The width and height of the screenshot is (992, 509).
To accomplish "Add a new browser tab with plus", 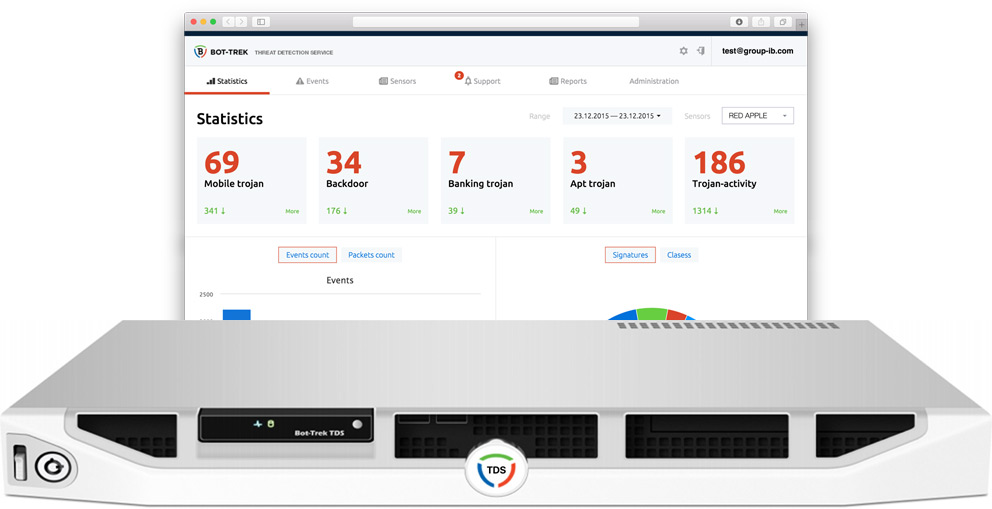I will coord(801,24).
